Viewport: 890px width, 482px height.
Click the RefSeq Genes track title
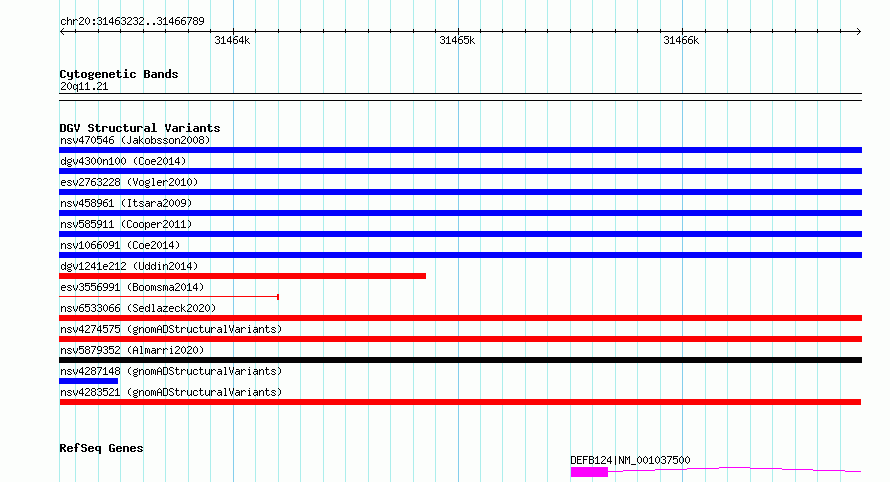[101, 448]
